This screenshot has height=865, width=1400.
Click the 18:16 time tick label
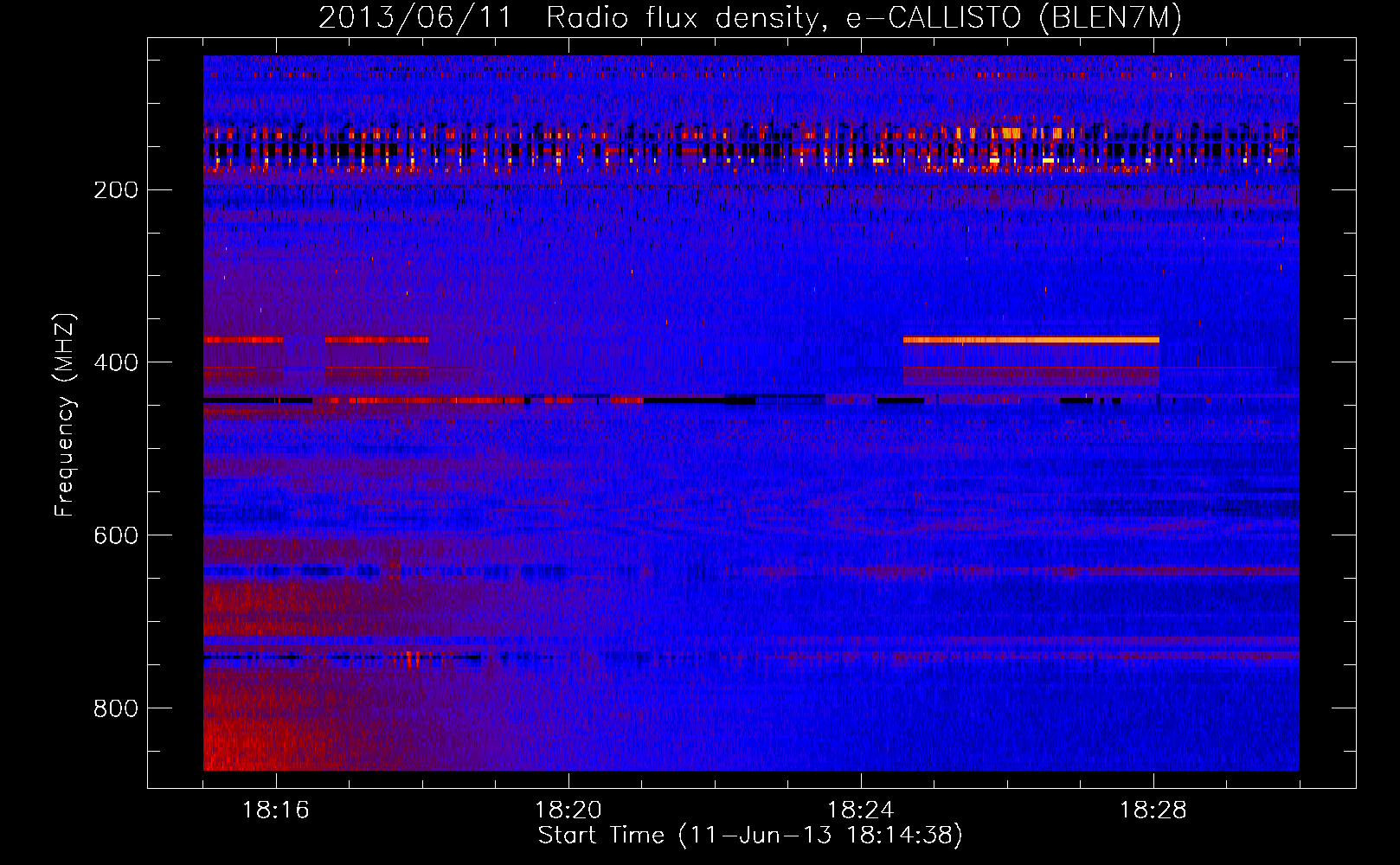click(276, 811)
